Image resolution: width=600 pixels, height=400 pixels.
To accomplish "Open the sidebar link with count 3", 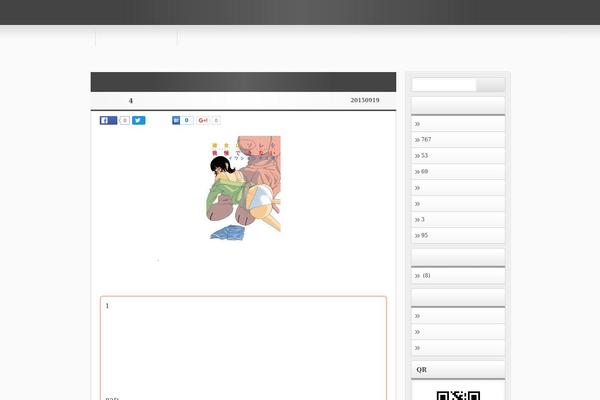I will point(458,220).
